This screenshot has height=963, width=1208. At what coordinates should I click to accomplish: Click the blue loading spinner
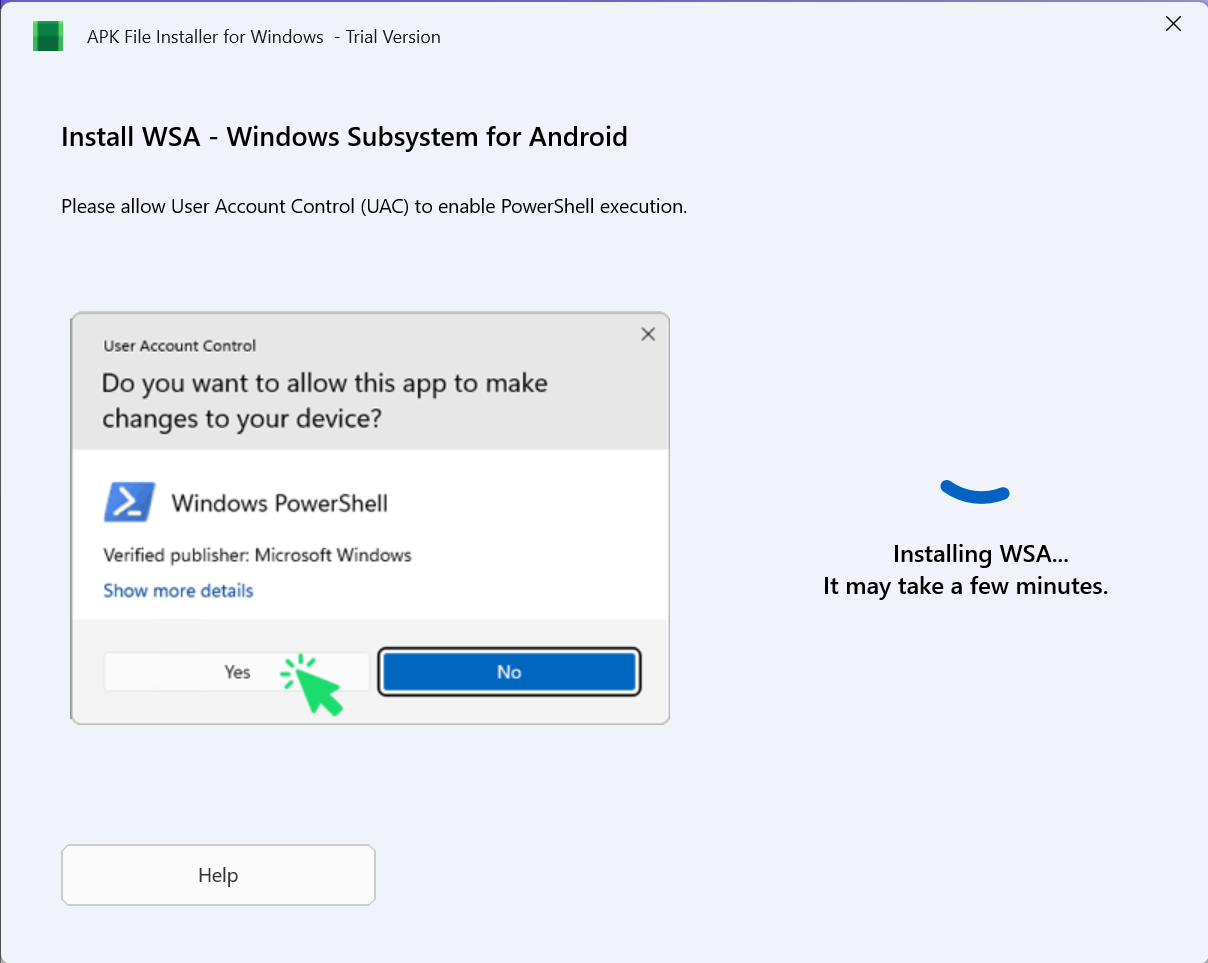pos(975,490)
